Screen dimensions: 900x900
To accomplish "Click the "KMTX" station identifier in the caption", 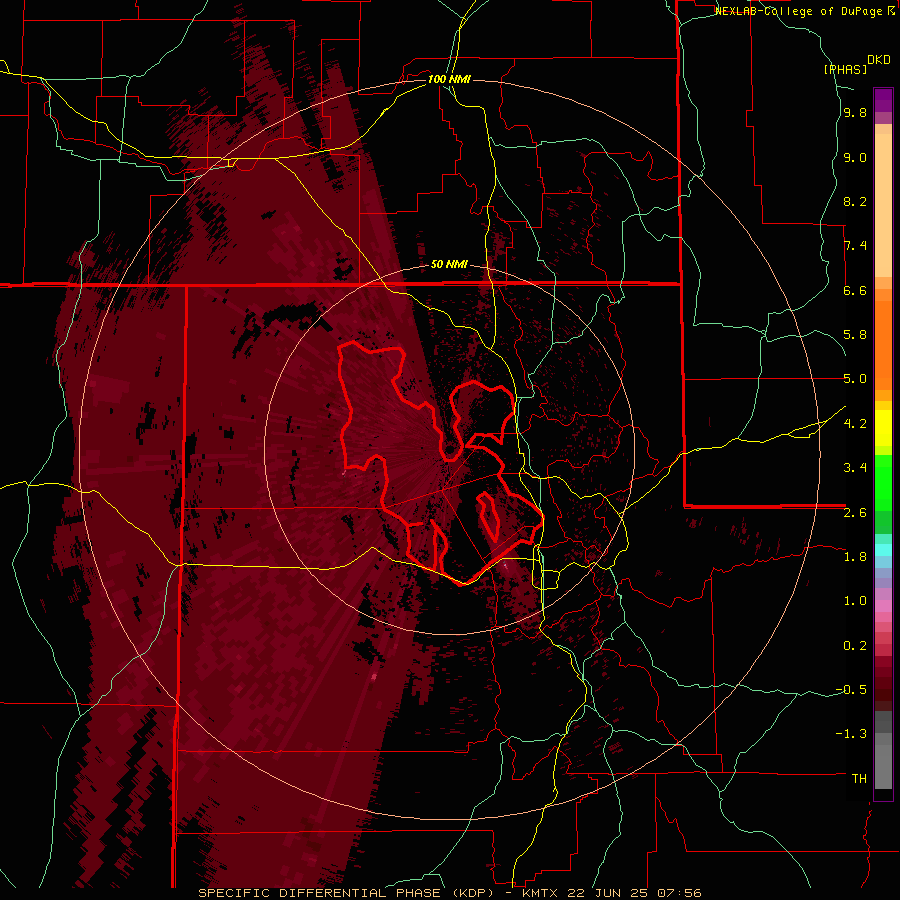I will (x=541, y=893).
